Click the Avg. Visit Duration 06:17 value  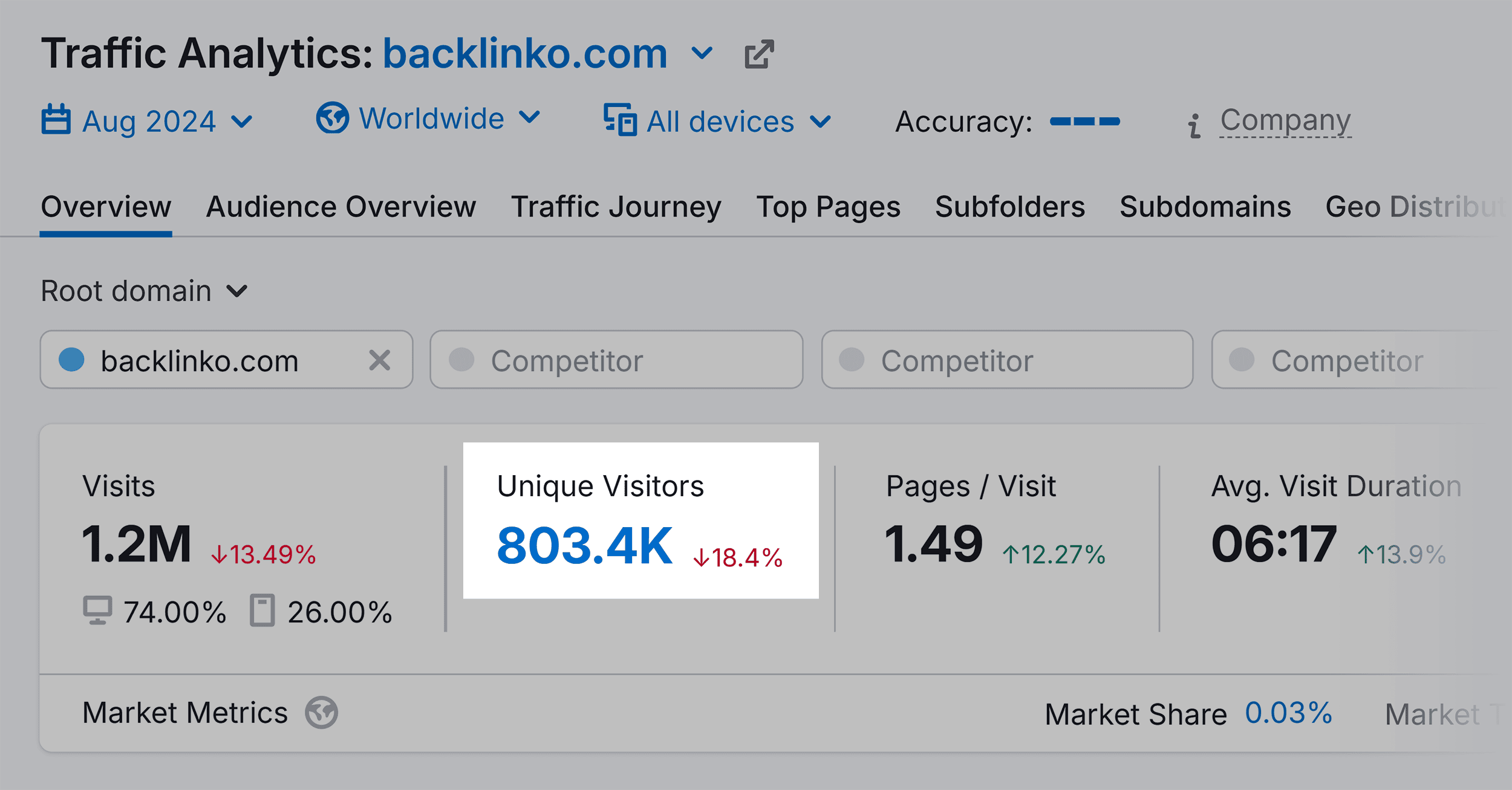pos(1274,545)
